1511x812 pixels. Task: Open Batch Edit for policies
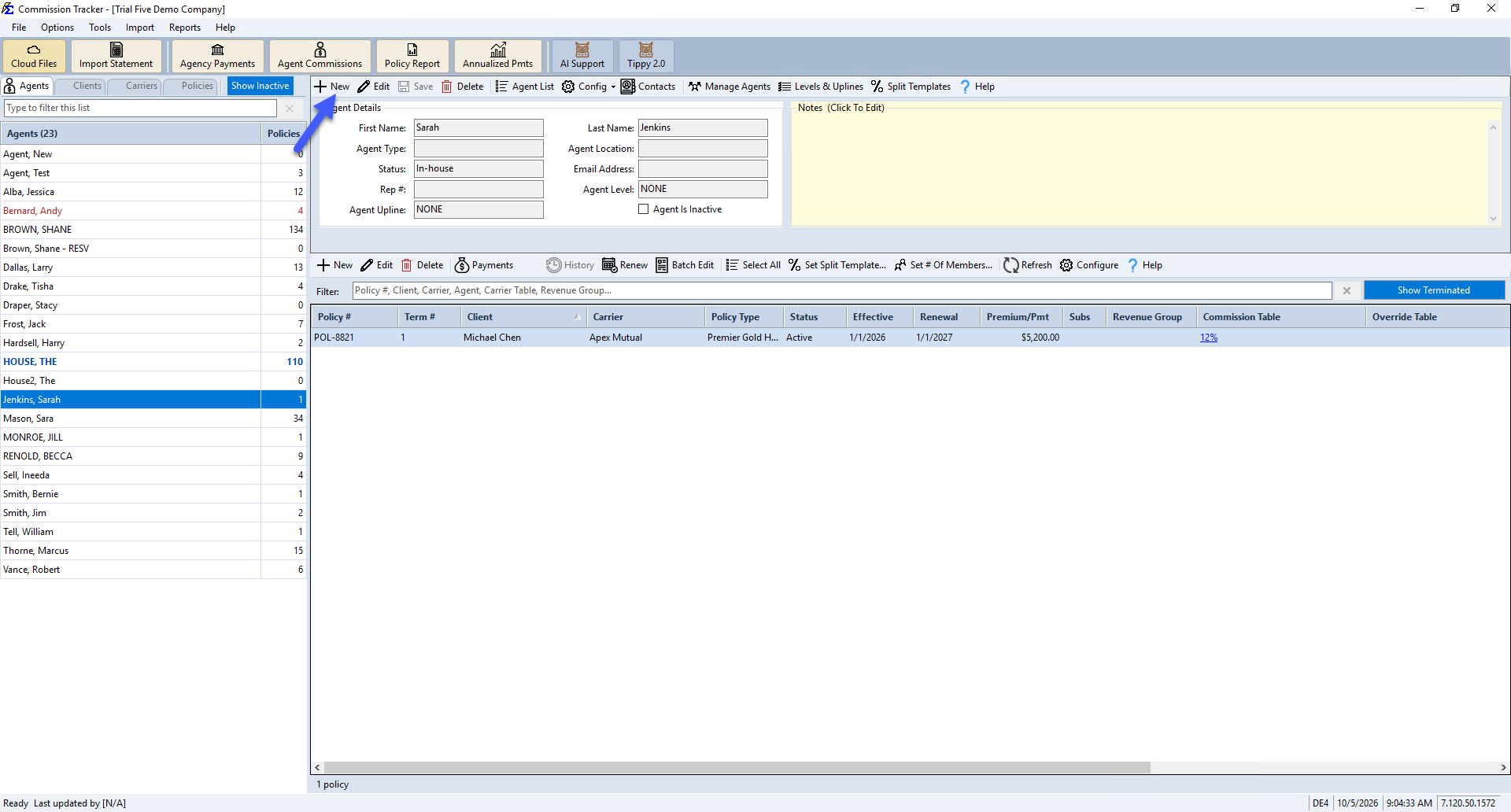click(685, 265)
